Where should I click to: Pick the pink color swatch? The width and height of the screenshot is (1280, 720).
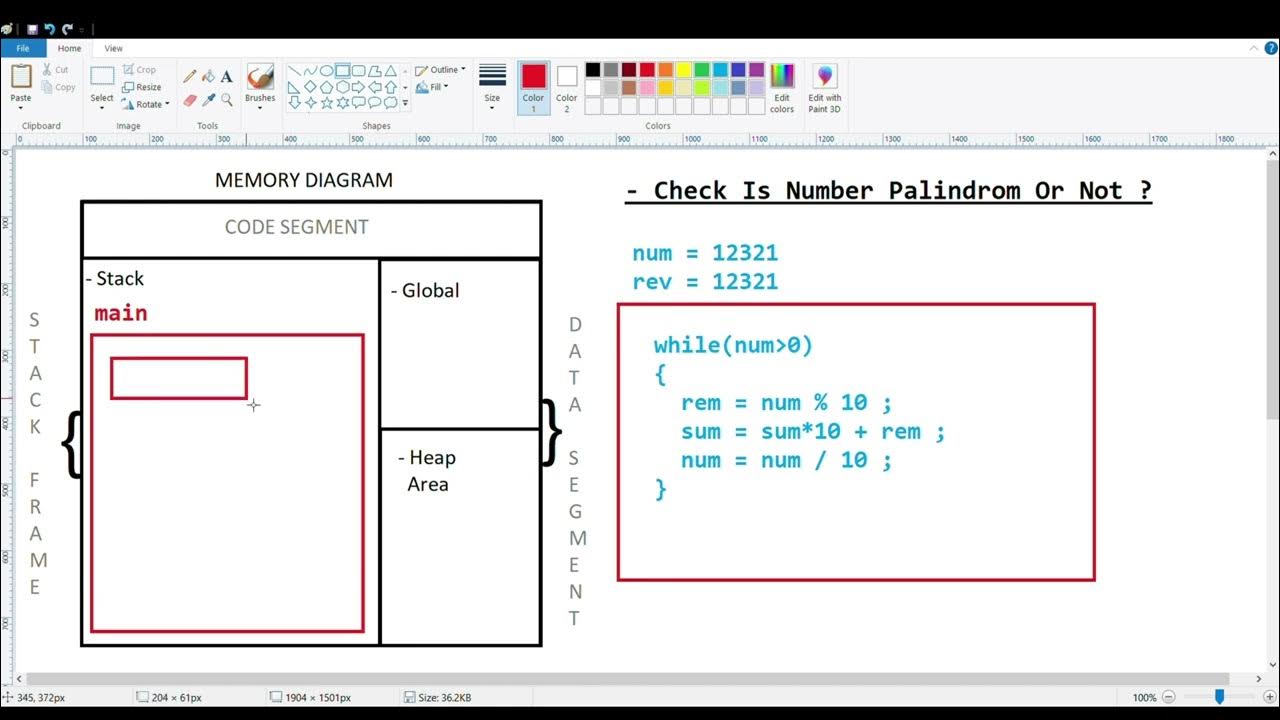tap(647, 88)
